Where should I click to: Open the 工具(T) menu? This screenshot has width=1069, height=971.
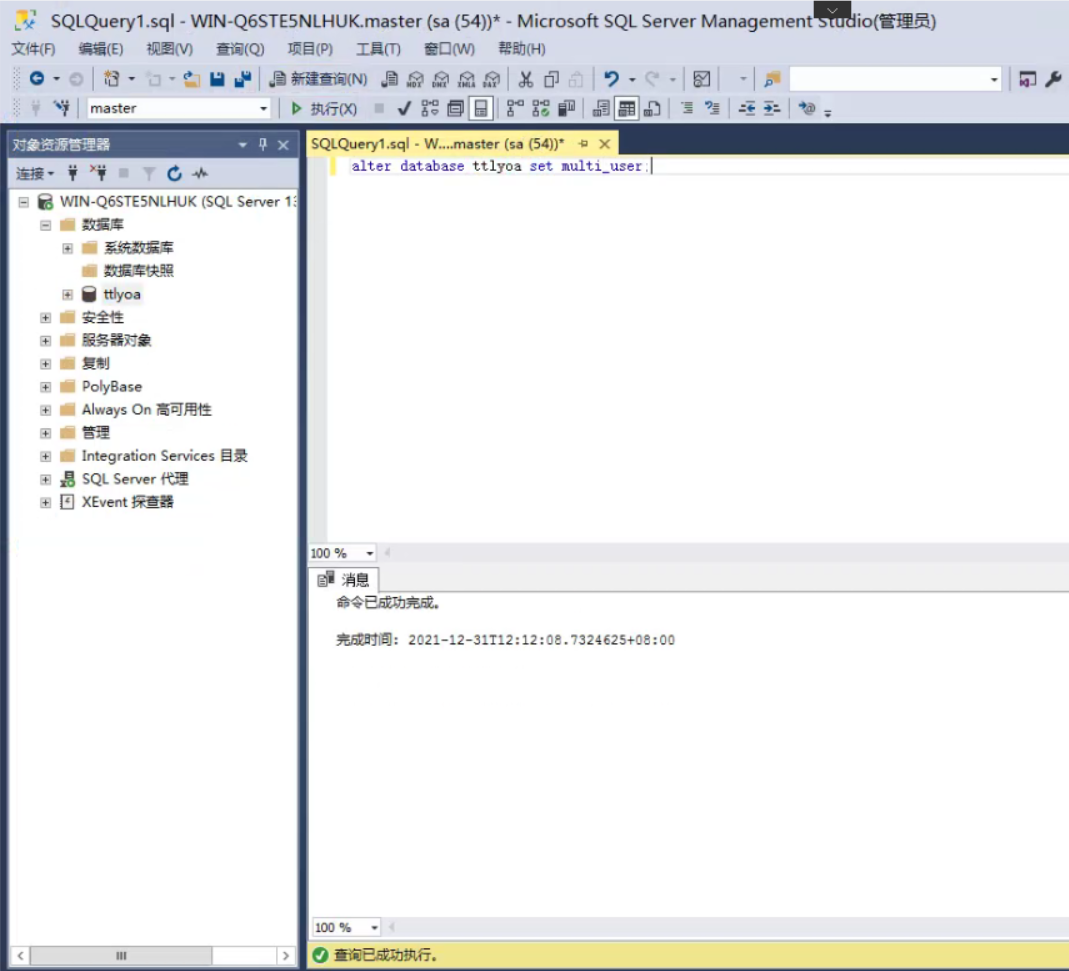tap(378, 49)
